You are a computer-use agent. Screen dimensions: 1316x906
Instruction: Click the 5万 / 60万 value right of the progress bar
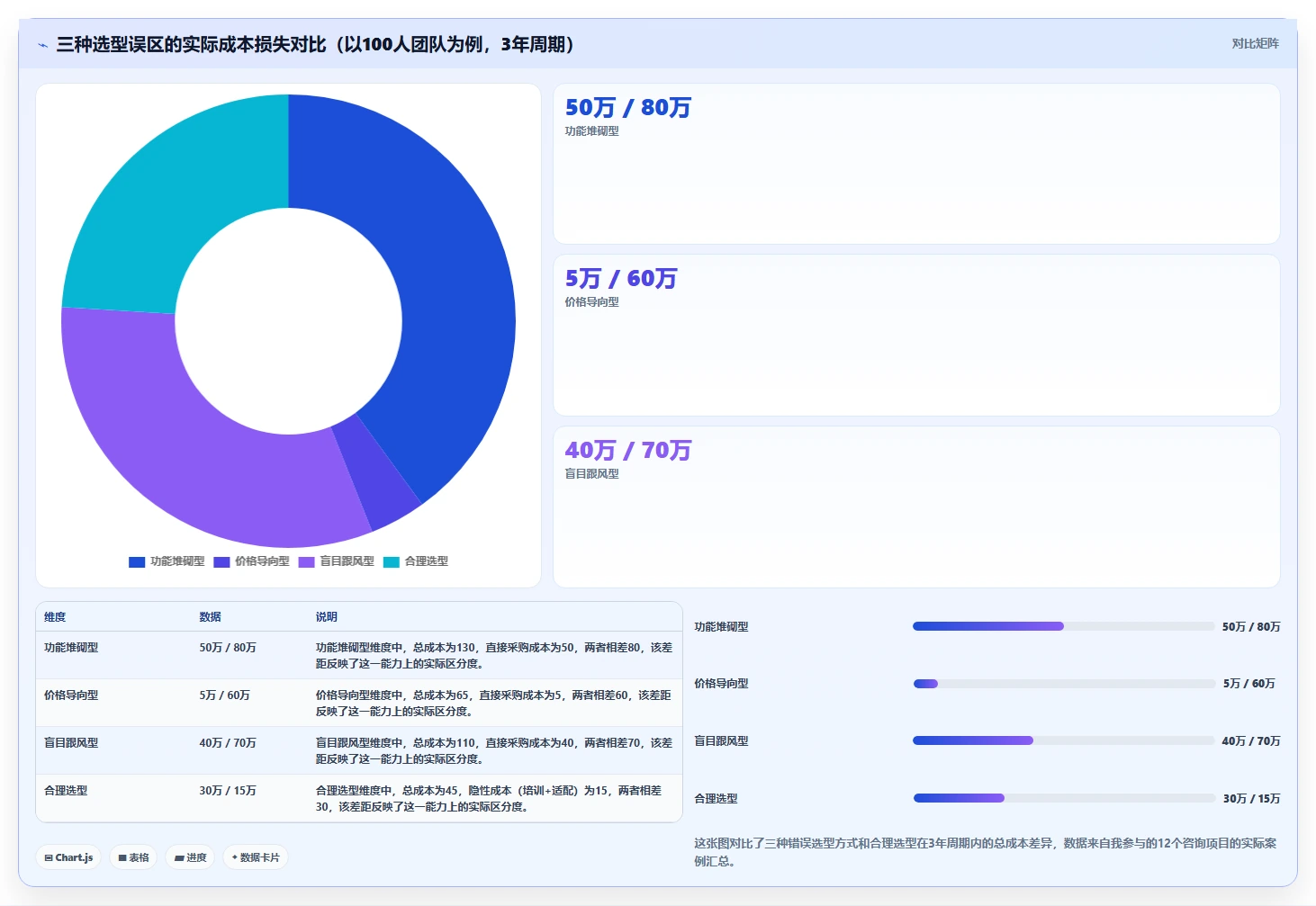pyautogui.click(x=1249, y=684)
